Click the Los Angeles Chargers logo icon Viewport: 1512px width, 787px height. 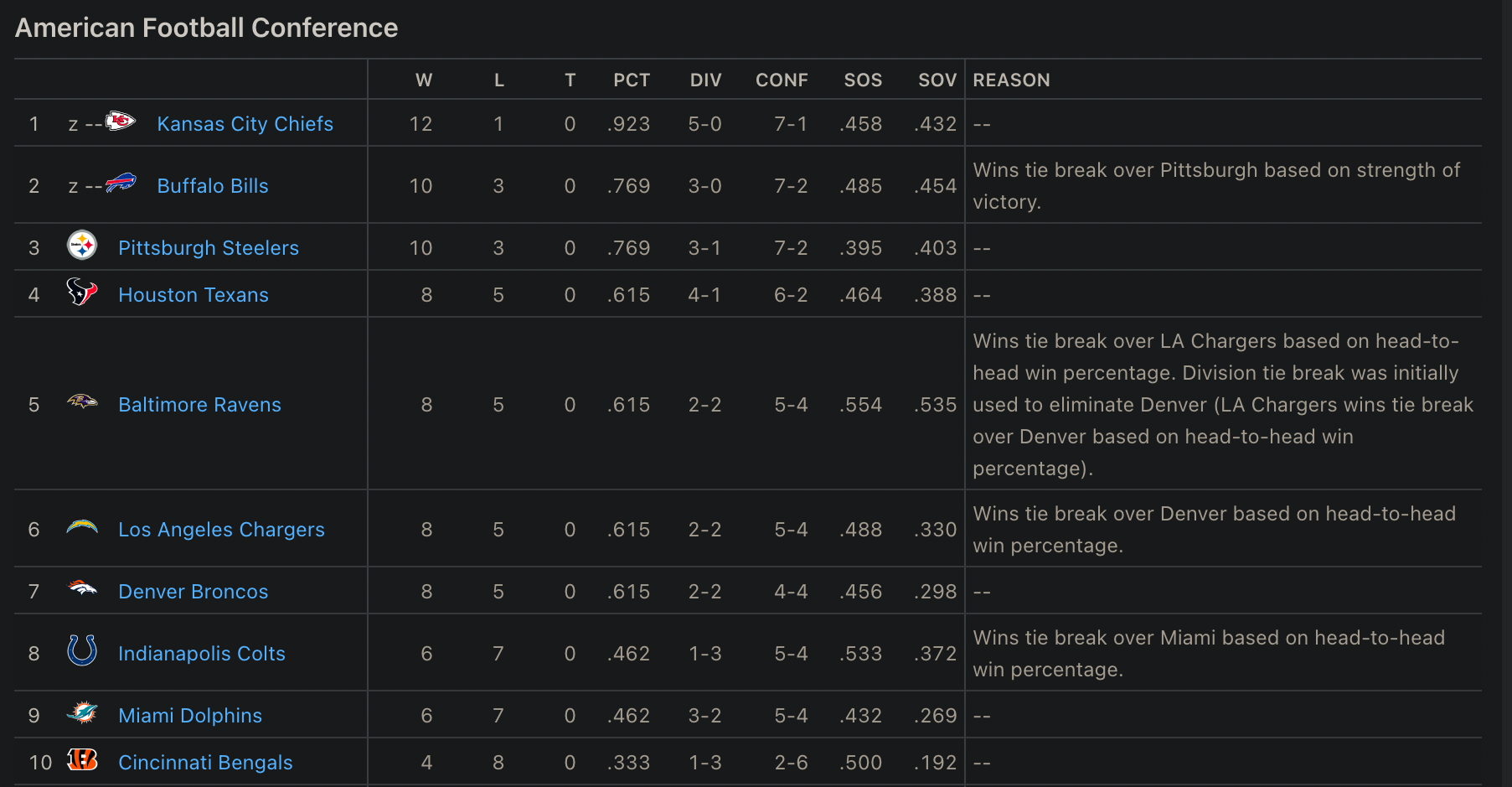click(82, 528)
